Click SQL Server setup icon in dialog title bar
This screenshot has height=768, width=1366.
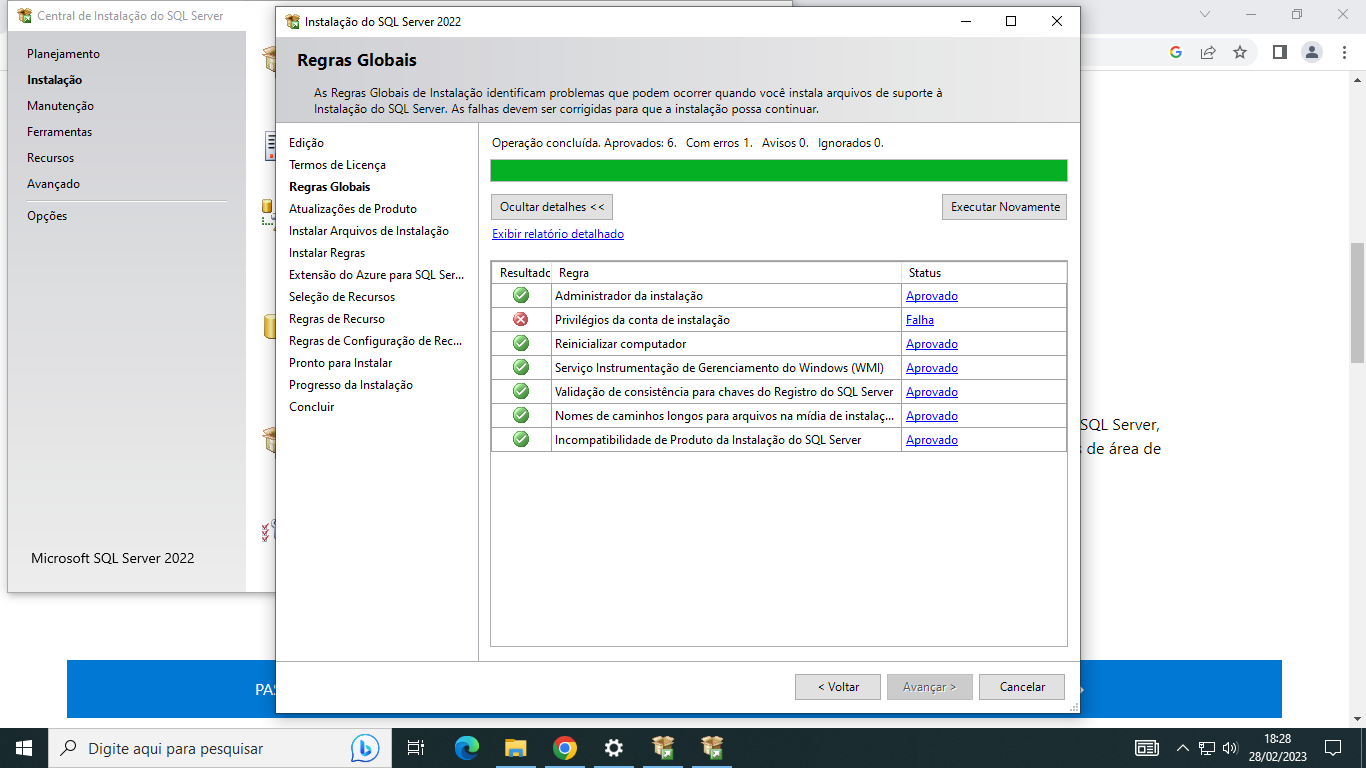[x=292, y=21]
